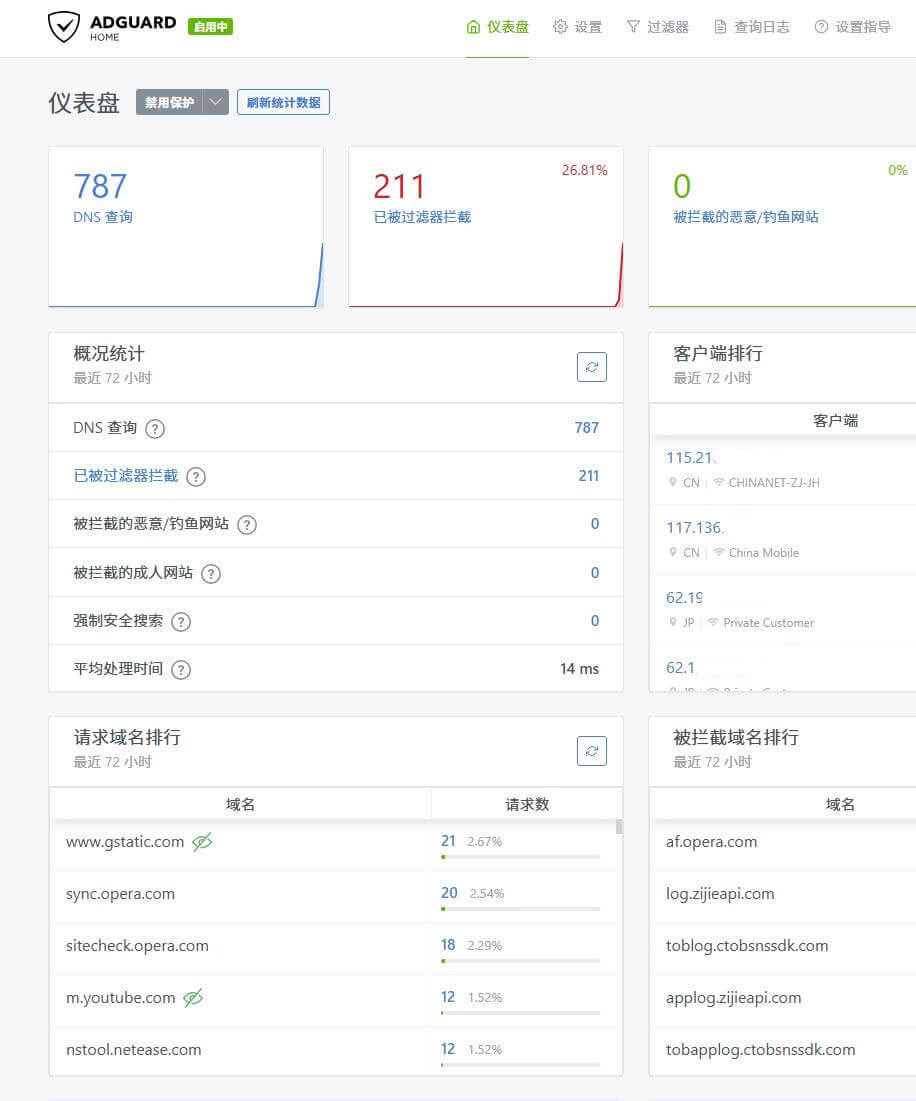The height and width of the screenshot is (1101, 916).
Task: Click the AdGuard Home shield logo
Action: tap(64, 27)
